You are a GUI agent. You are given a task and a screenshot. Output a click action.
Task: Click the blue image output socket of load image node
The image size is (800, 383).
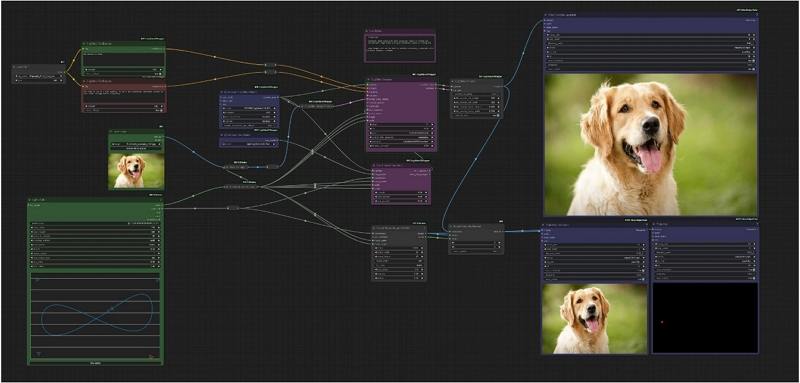(163, 137)
